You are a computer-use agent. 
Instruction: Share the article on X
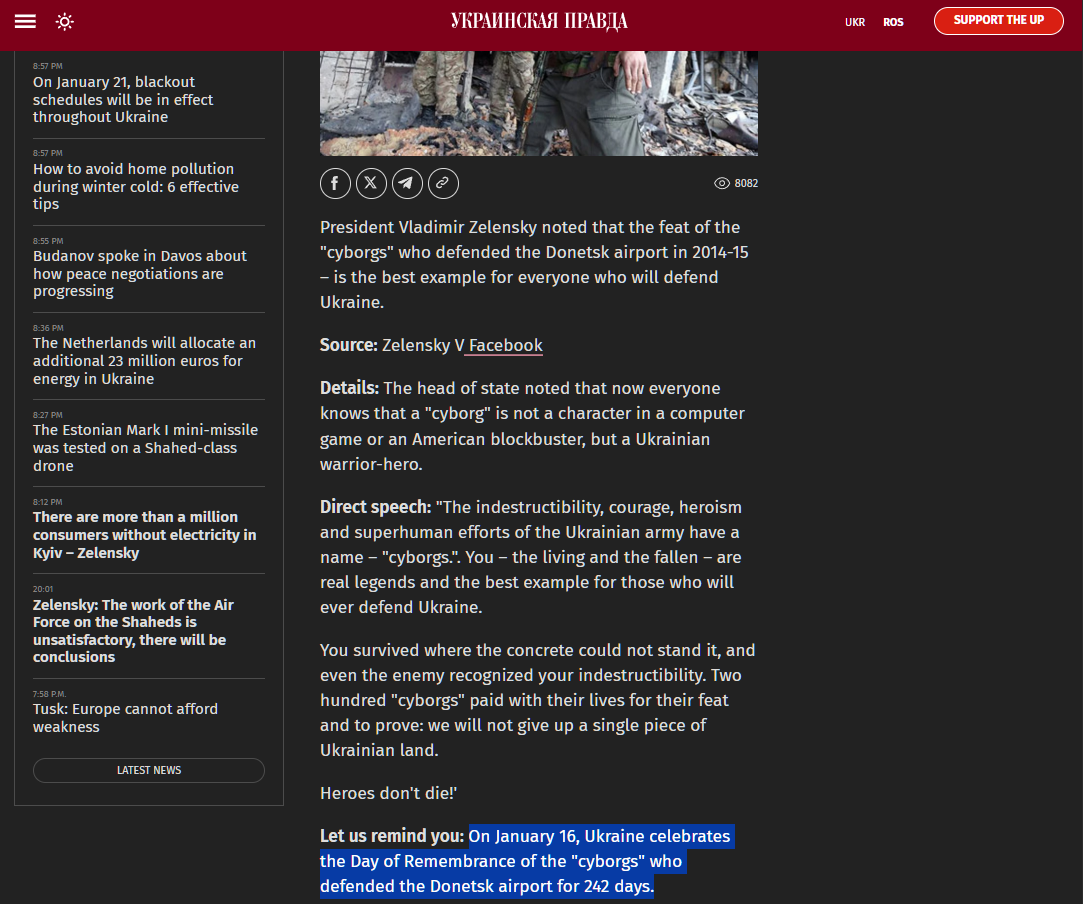tap(371, 183)
